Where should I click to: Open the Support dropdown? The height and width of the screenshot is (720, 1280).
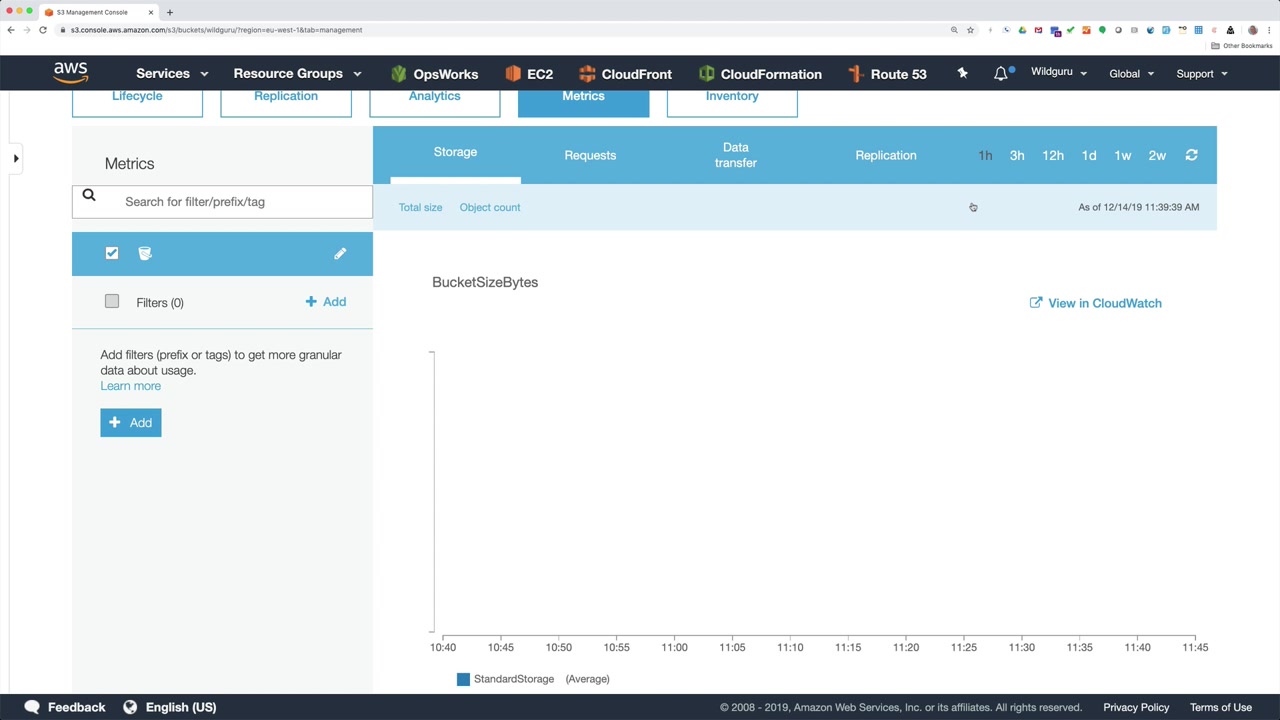pyautogui.click(x=1202, y=73)
